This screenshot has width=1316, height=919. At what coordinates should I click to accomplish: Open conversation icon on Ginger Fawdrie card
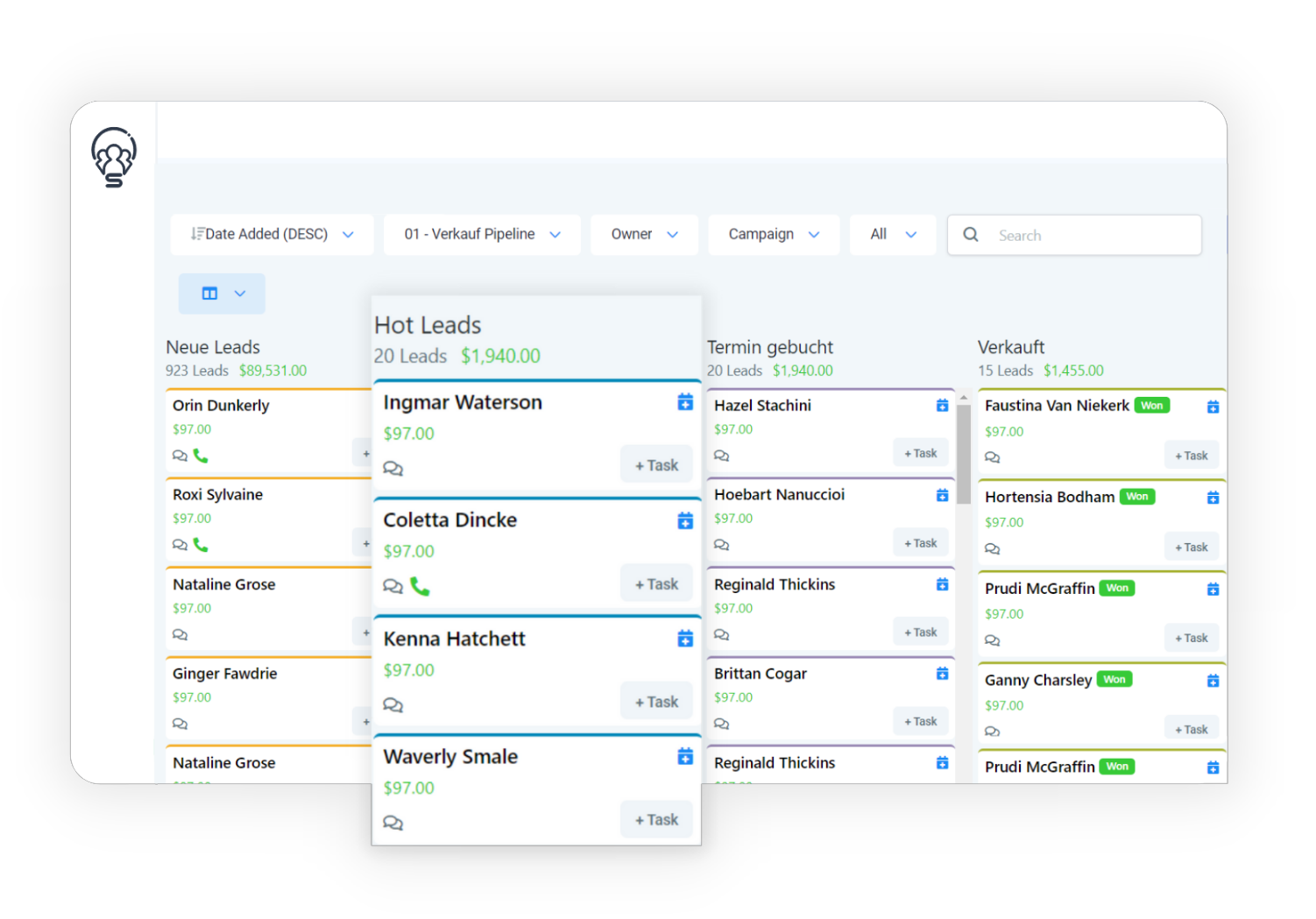180,724
